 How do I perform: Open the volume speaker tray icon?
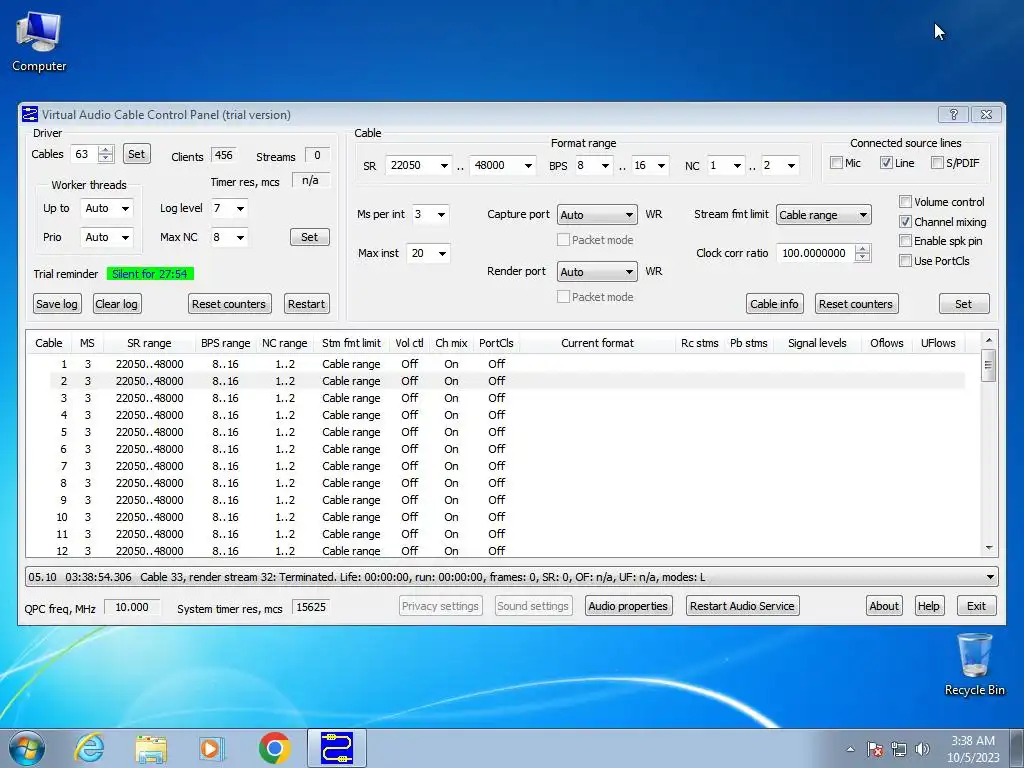922,749
